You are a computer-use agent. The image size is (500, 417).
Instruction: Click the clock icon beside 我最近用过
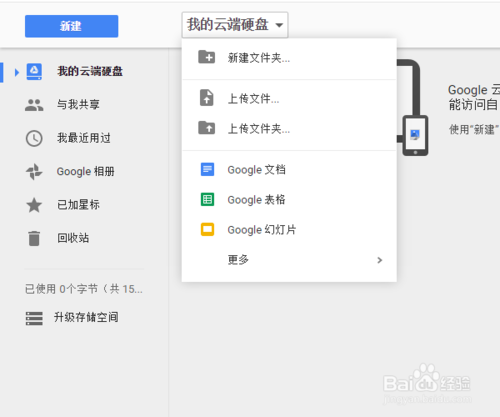tap(34, 138)
